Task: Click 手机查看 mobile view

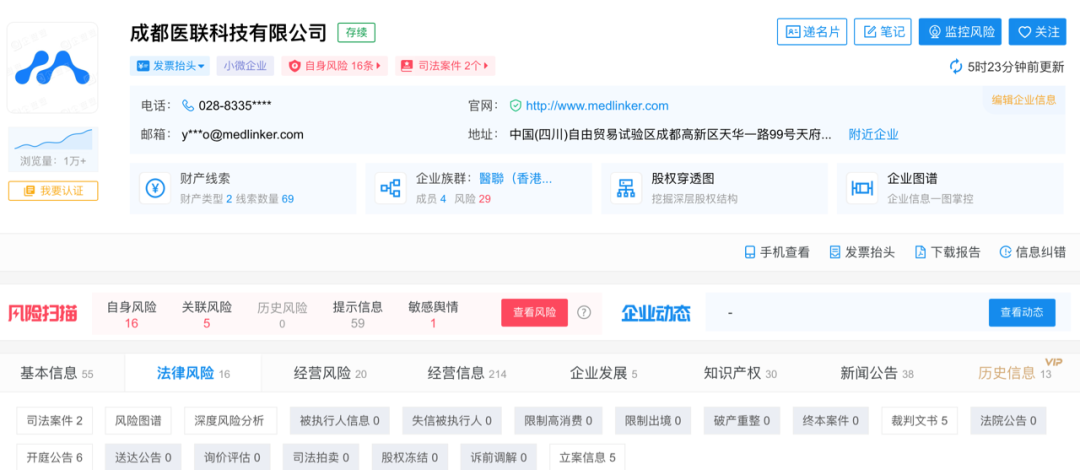Action: 777,252
